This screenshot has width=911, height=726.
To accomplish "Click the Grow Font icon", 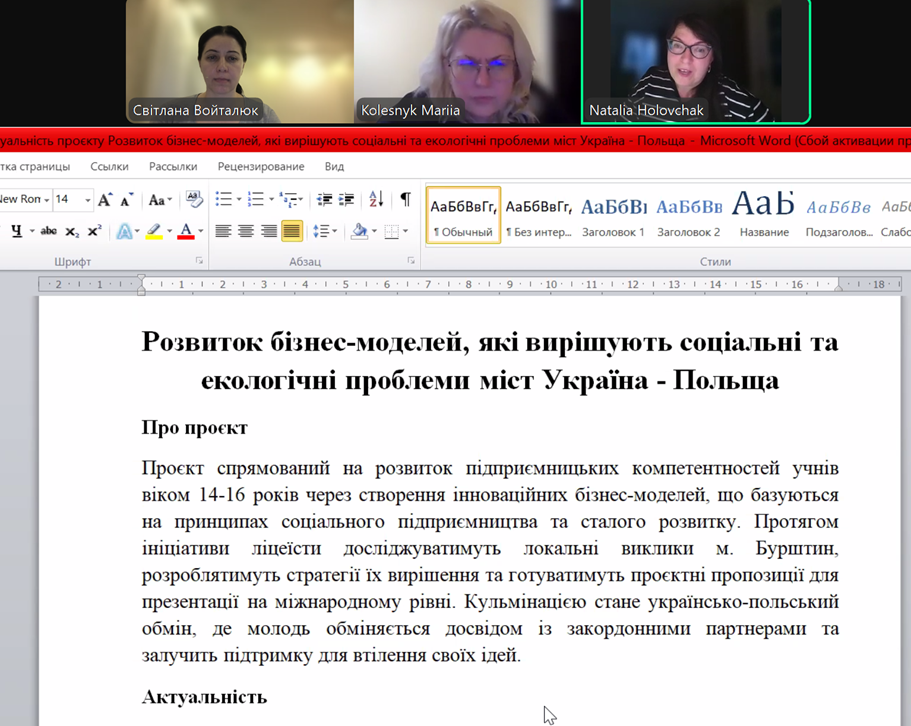I will point(104,200).
